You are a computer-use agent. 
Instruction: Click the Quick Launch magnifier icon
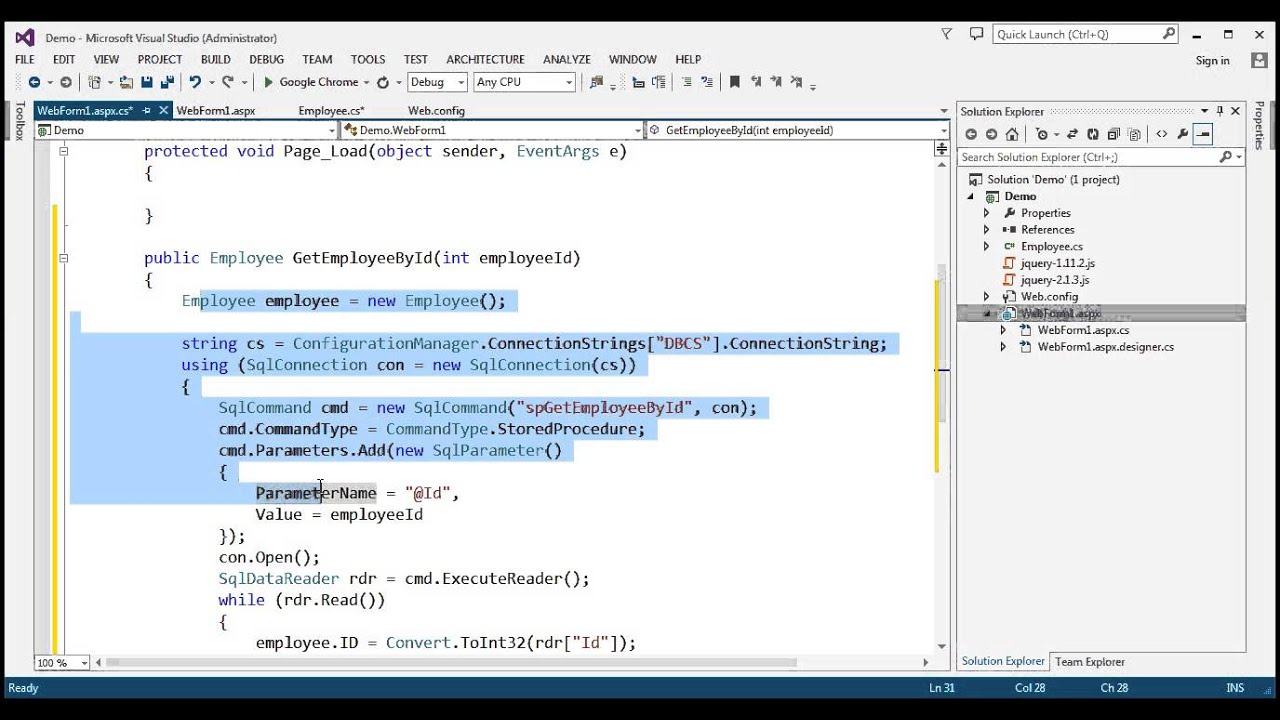pyautogui.click(x=1169, y=34)
